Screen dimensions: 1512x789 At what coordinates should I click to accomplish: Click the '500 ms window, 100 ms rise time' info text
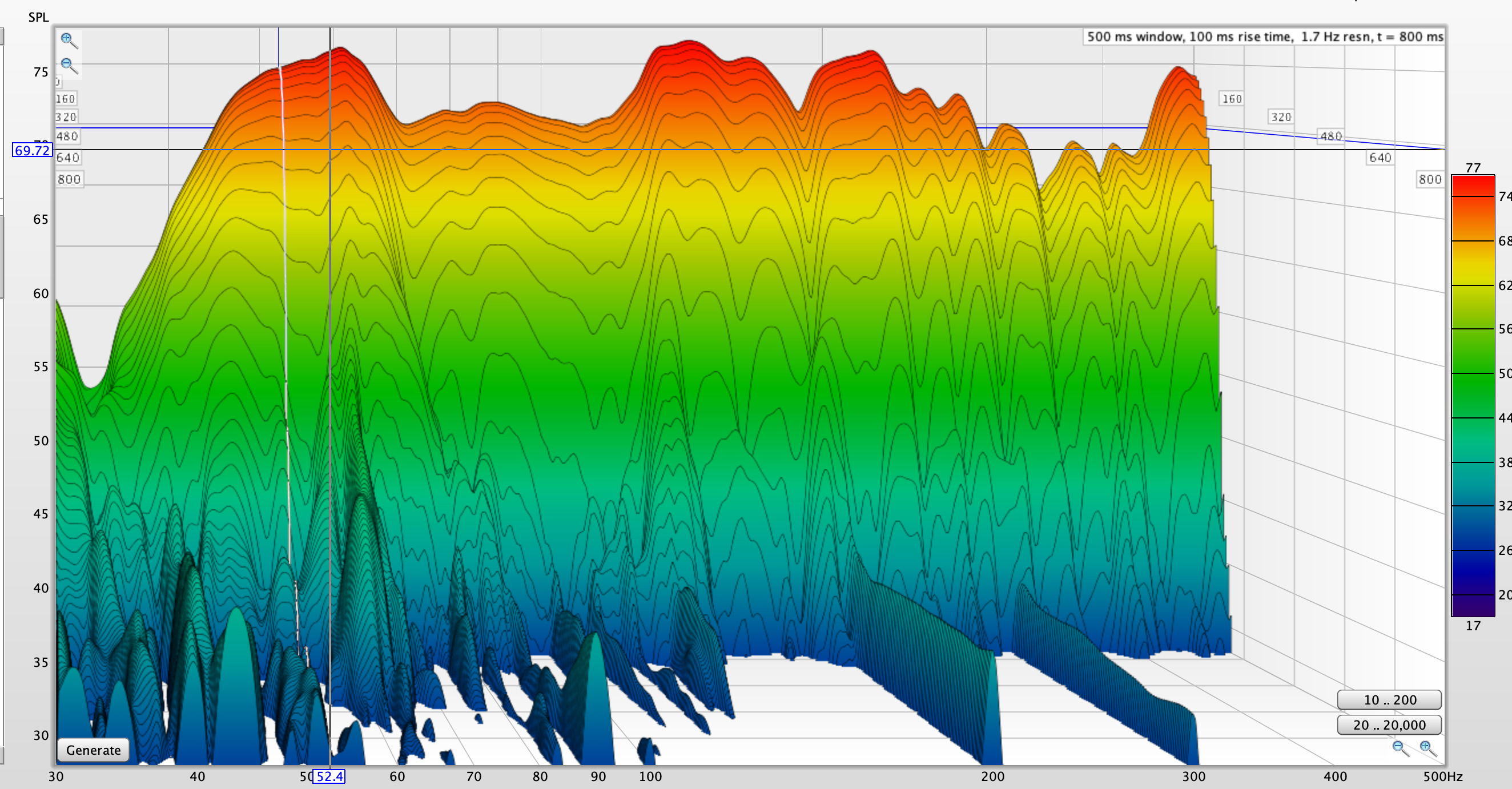click(x=1264, y=37)
